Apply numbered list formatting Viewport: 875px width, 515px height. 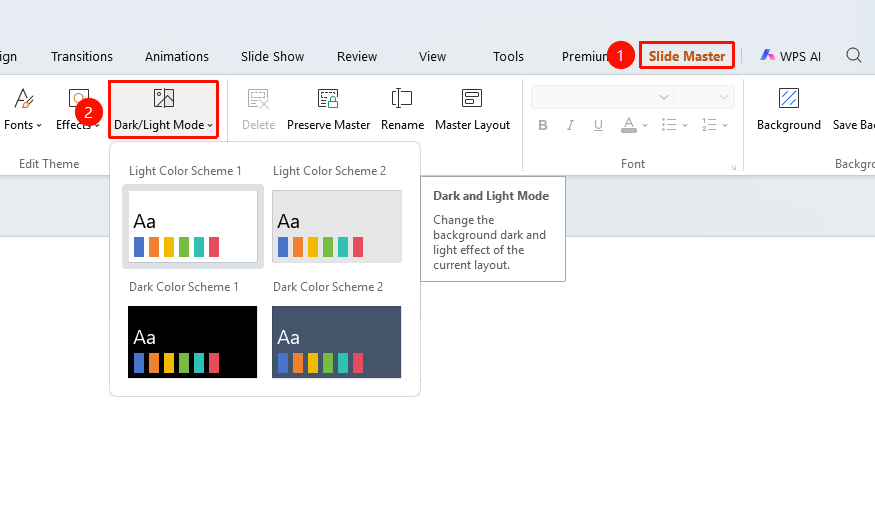[709, 125]
